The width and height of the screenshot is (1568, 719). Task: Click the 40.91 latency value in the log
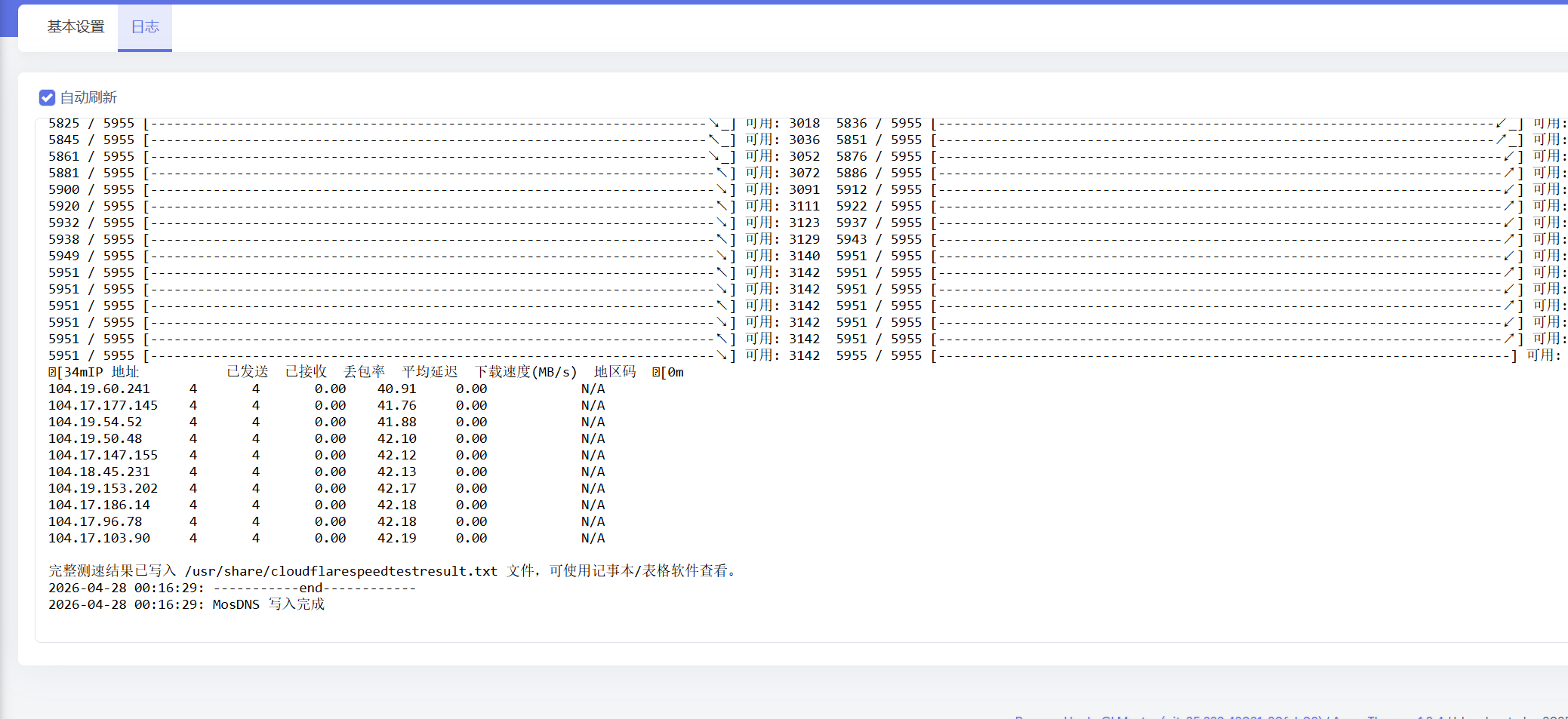pos(396,389)
